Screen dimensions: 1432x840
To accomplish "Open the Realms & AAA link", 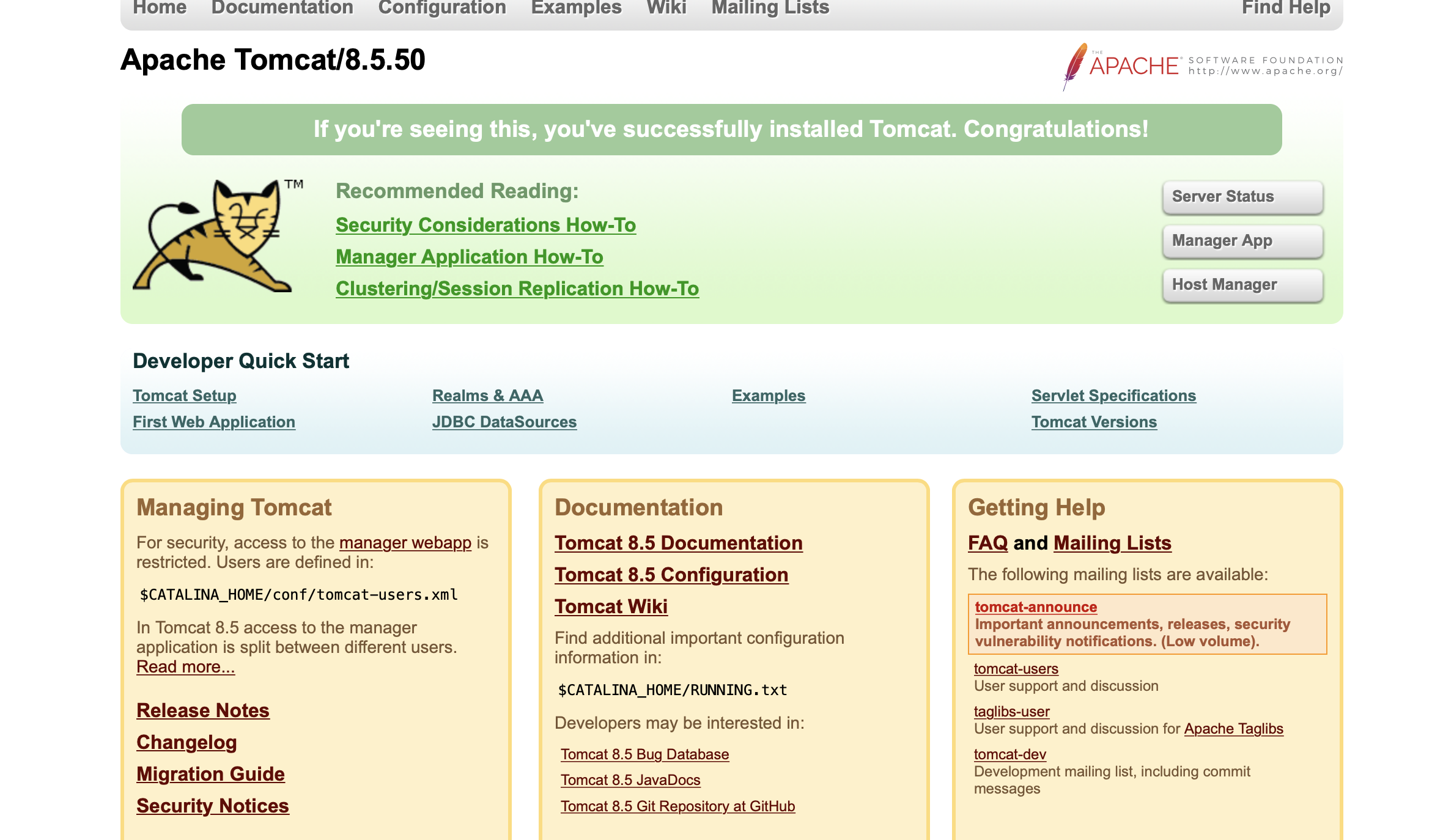I will tap(487, 396).
